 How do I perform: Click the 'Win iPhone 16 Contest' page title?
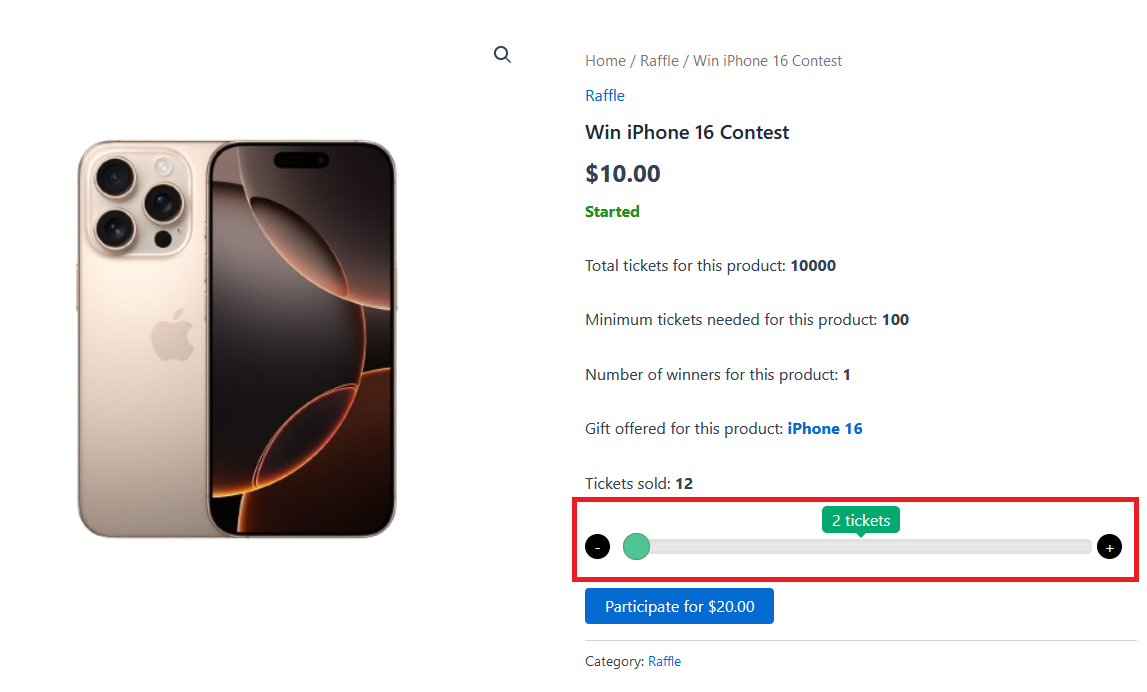tap(687, 131)
